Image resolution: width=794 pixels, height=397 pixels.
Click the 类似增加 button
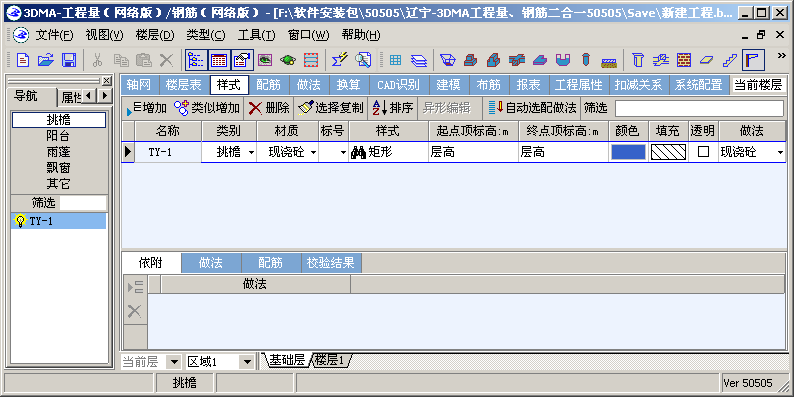[207, 108]
